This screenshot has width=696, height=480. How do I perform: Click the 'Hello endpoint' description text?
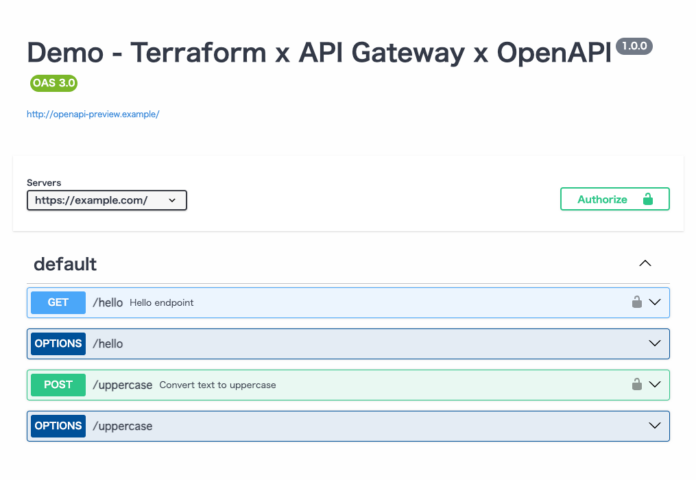[x=162, y=303]
